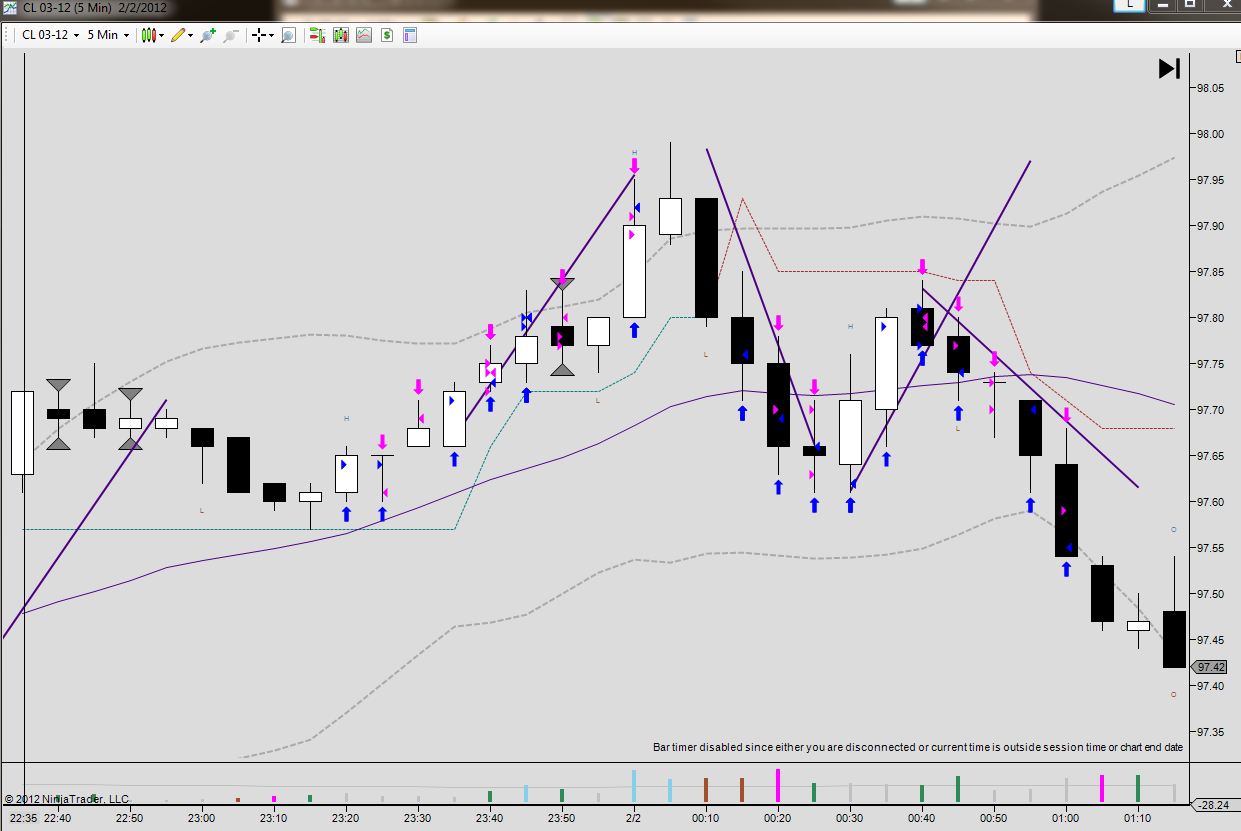The image size is (1241, 831).
Task: Open the pencil drawing tools menu
Action: coord(181,35)
